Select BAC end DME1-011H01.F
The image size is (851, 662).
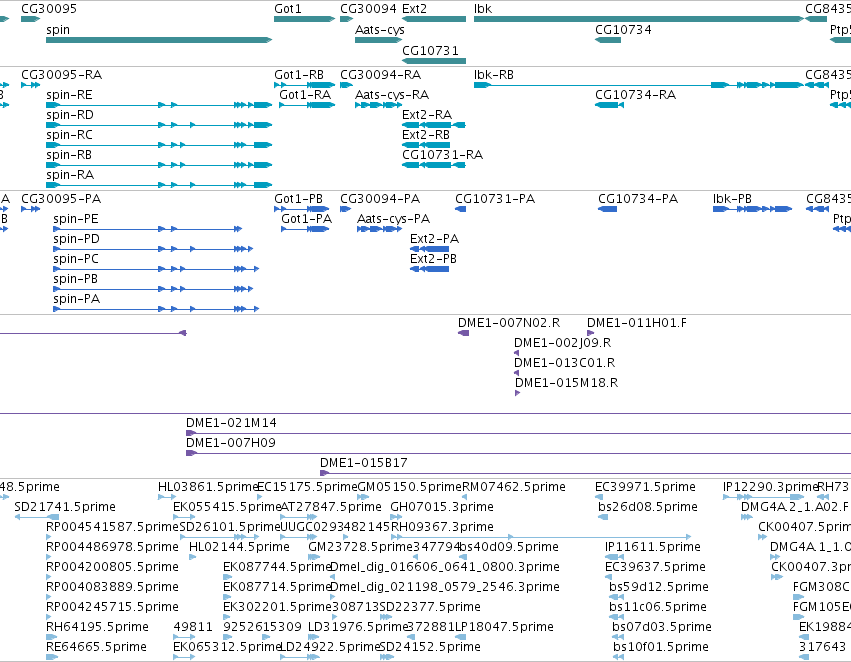[x=590, y=333]
